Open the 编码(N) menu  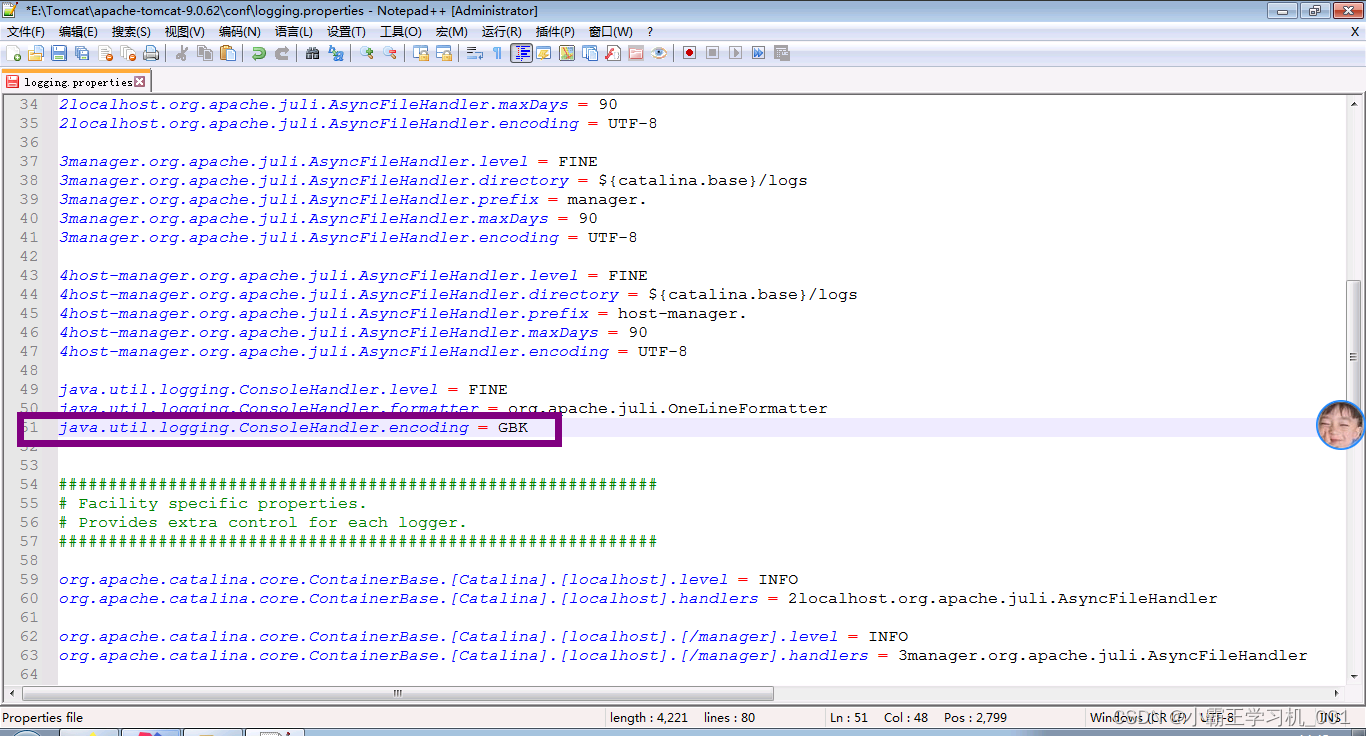(x=240, y=32)
